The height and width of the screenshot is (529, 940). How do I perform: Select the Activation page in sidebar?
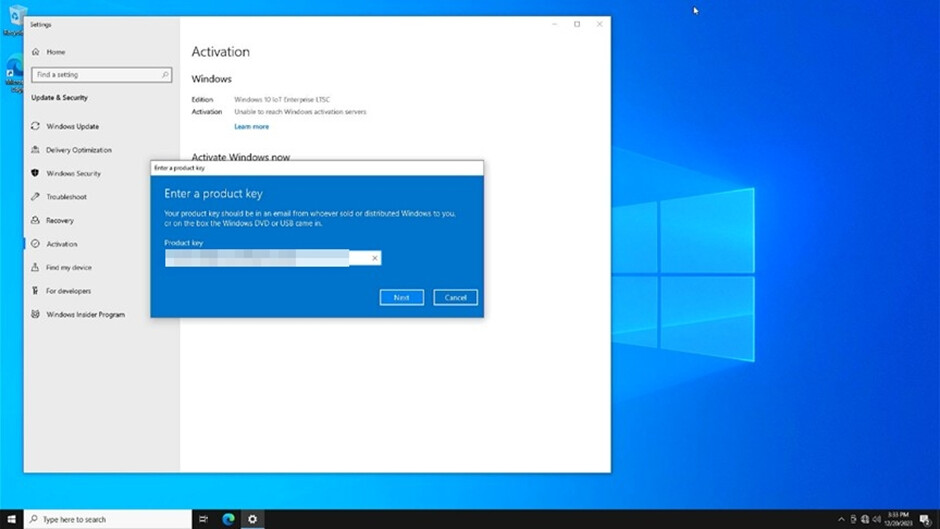[x=62, y=244]
